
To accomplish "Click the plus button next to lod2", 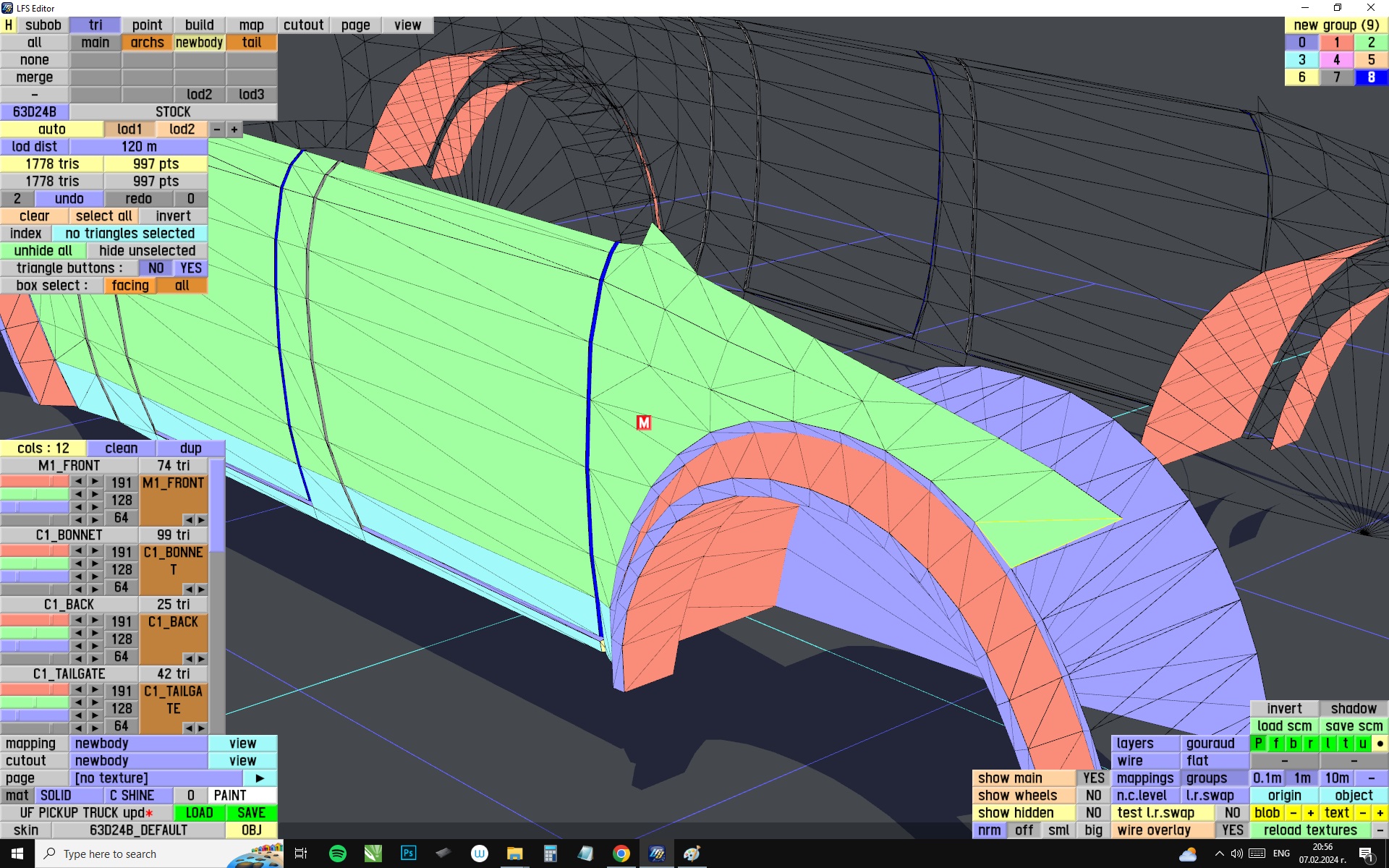I will (x=234, y=129).
